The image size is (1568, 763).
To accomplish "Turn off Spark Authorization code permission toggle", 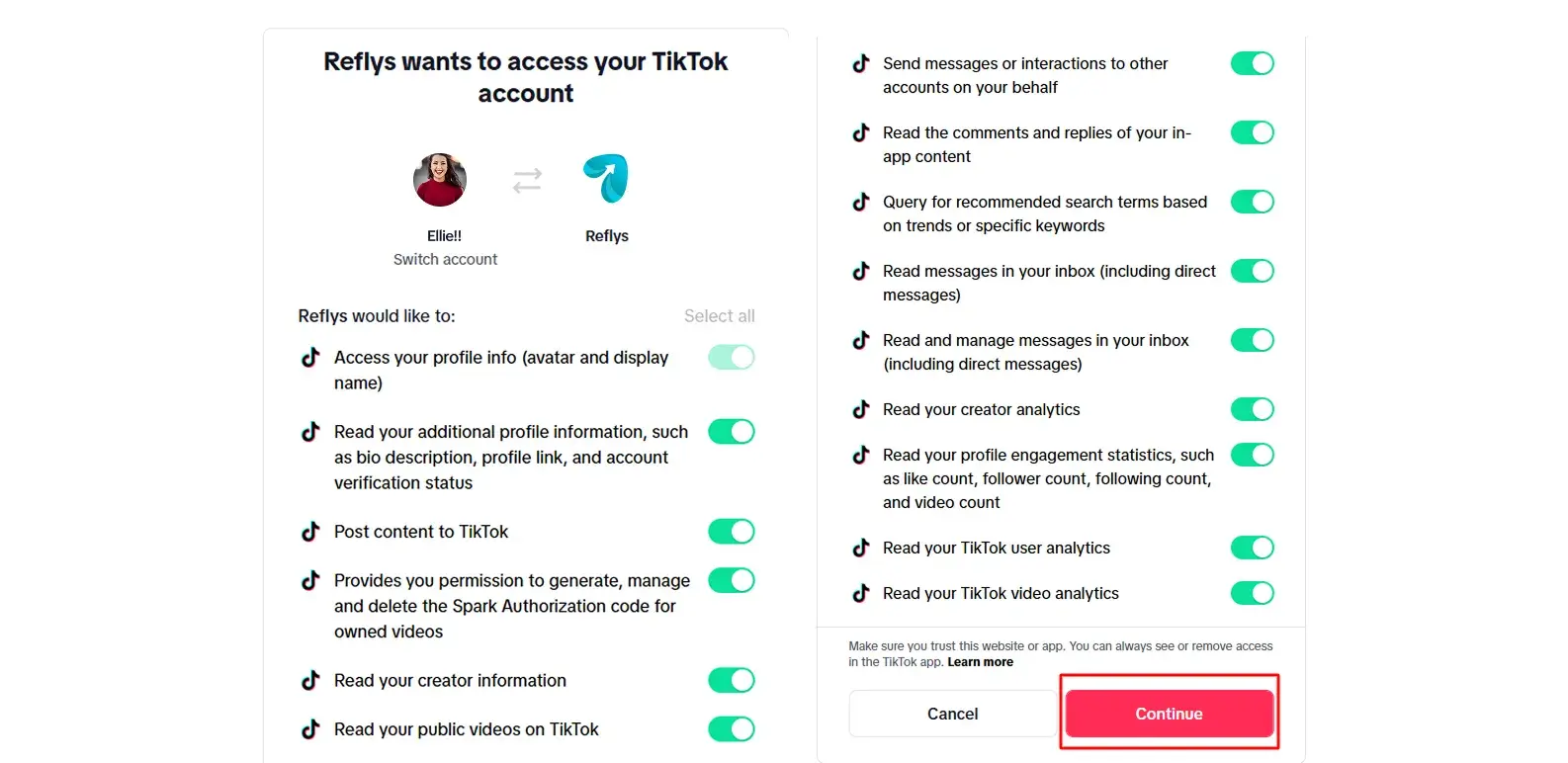I will tap(732, 580).
